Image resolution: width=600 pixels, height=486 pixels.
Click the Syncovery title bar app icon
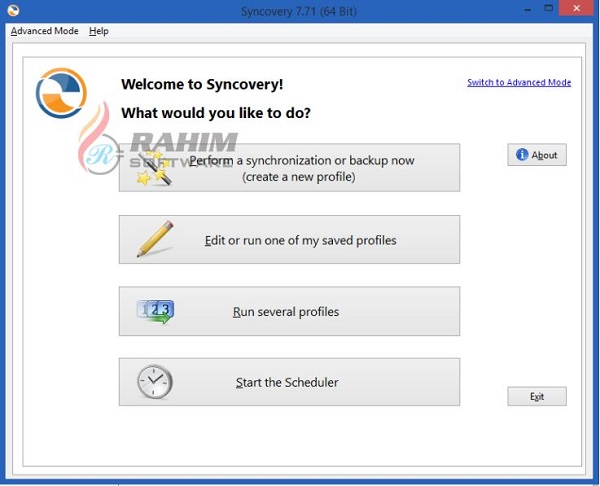(13, 10)
